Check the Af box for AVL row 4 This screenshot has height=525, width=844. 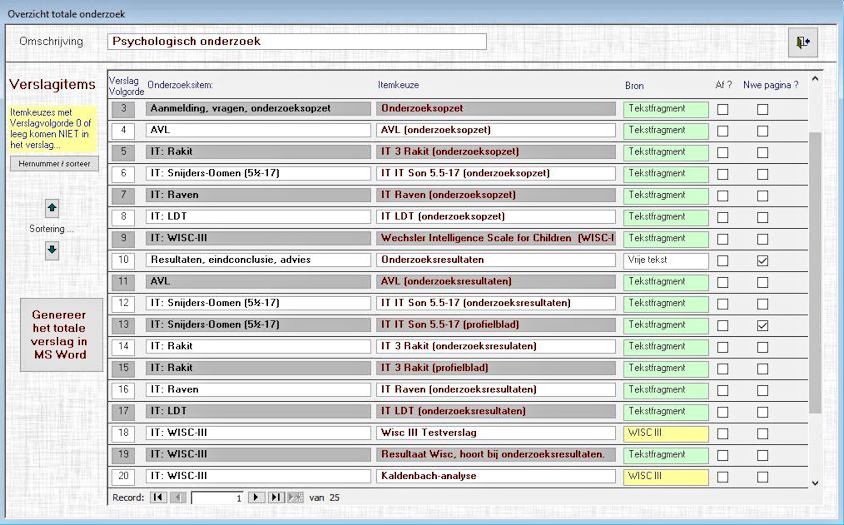(x=722, y=130)
